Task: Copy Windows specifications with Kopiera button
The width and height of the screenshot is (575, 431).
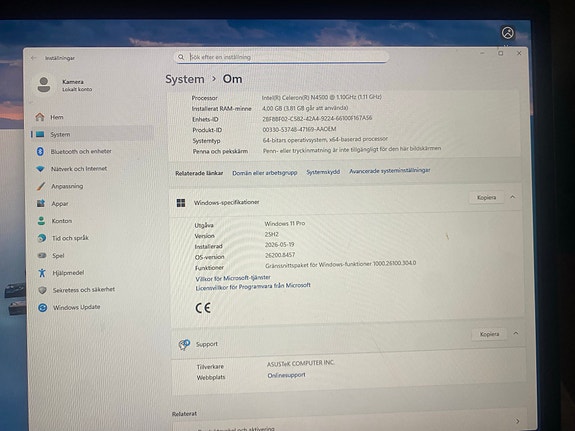Action: (486, 197)
